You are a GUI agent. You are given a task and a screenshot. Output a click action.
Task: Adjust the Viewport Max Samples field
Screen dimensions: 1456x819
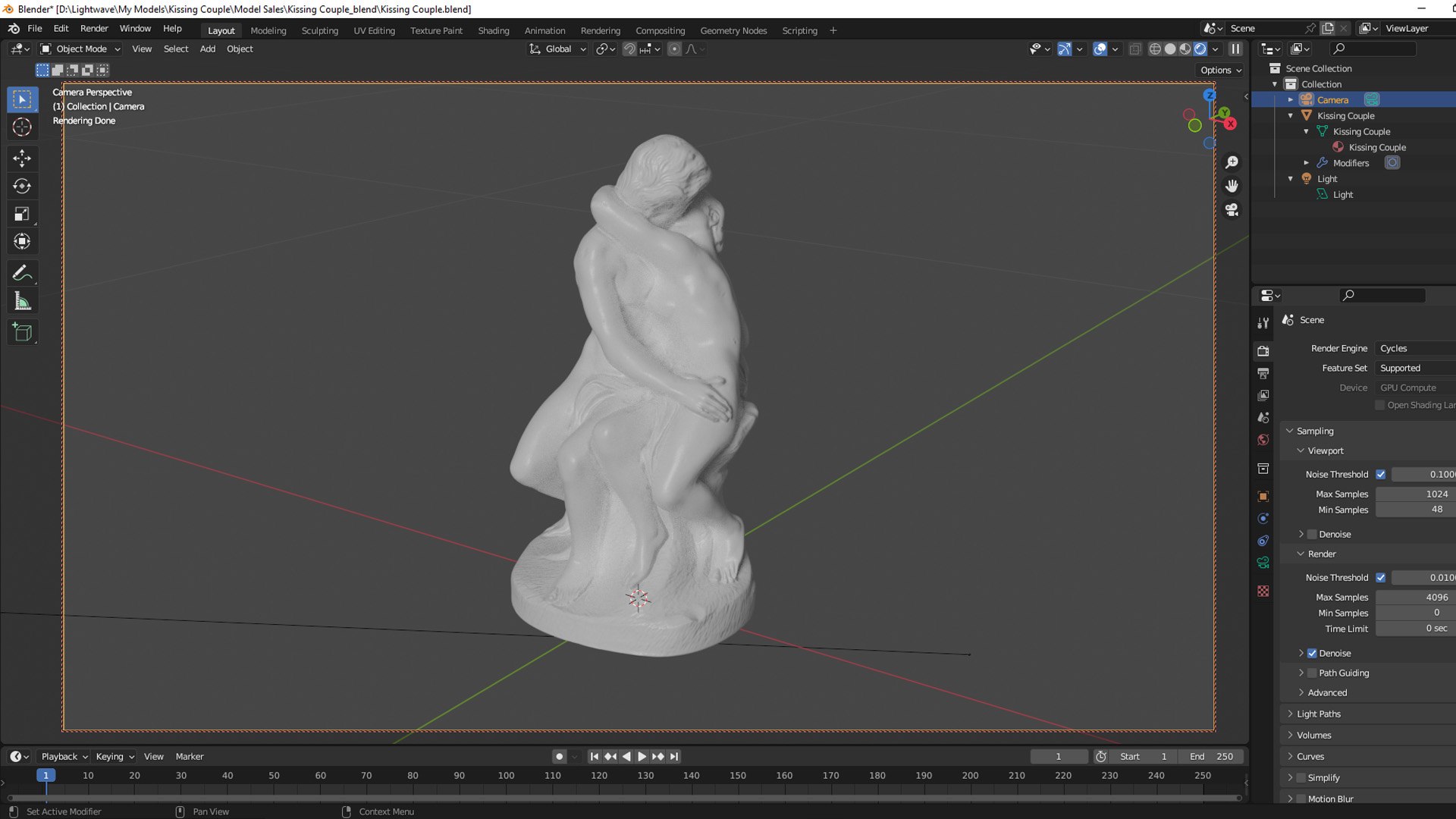click(1415, 494)
